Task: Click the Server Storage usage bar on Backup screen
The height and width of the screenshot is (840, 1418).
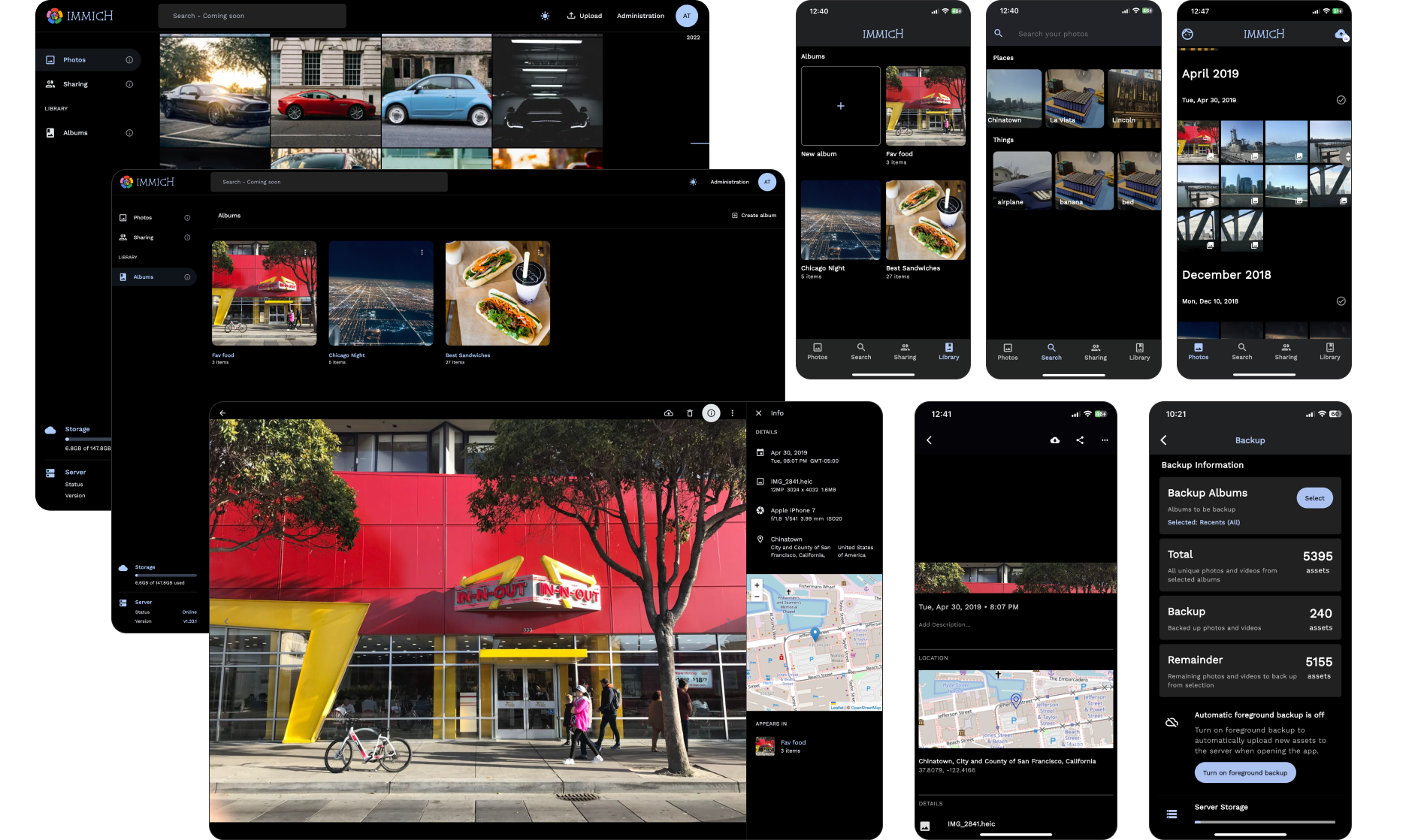Action: click(x=1265, y=822)
